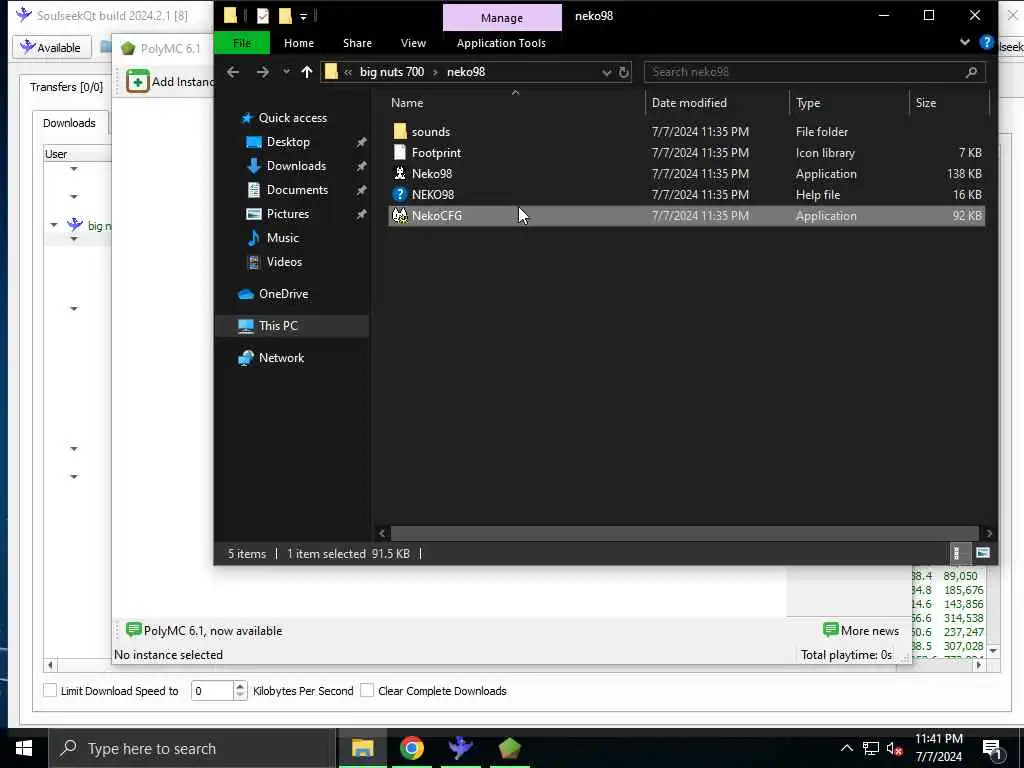Open Explorer help question mark icon
Viewport: 1024px width, 768px height.
pyautogui.click(x=986, y=42)
